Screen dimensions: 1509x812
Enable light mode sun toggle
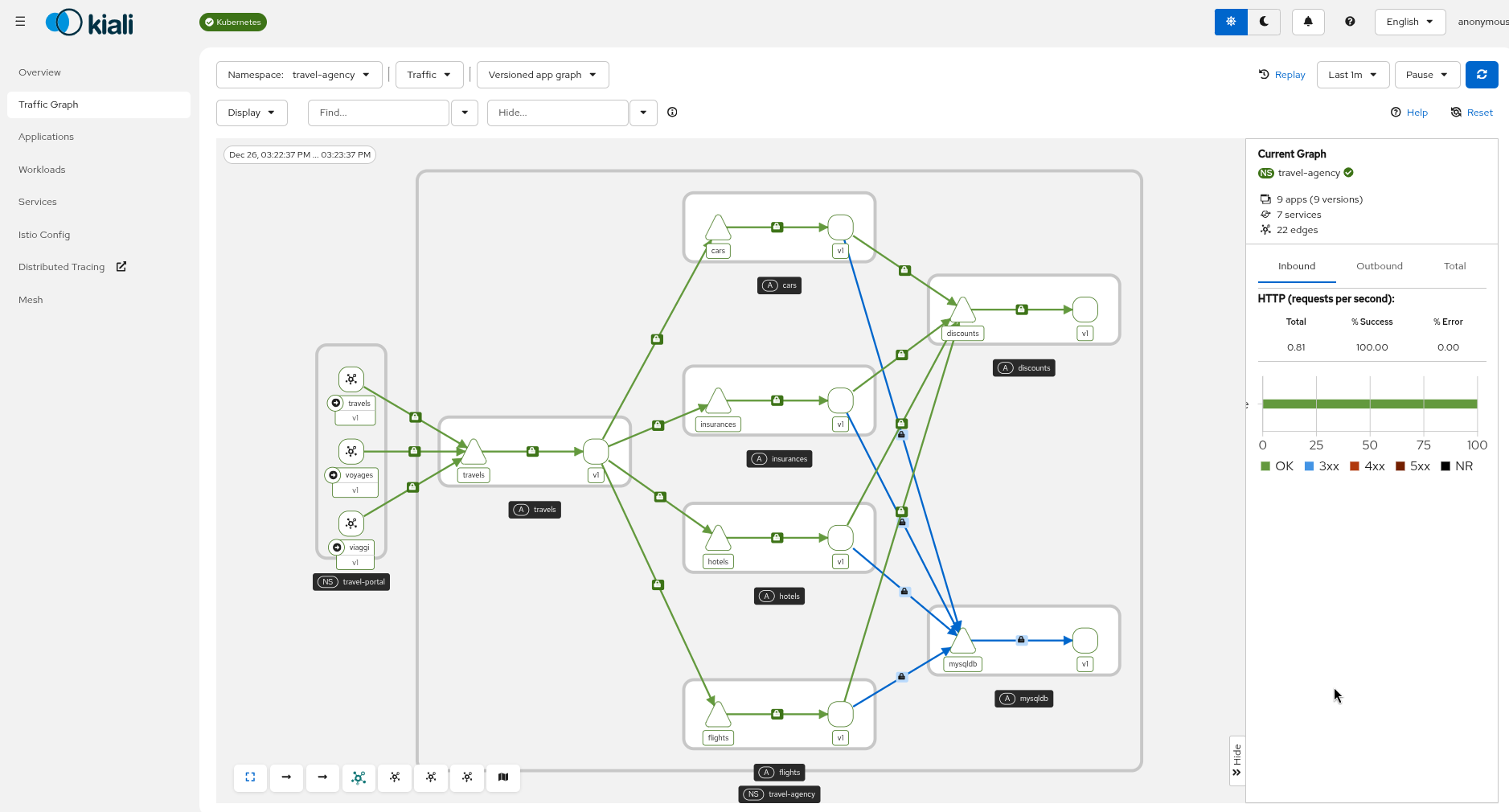1230,22
